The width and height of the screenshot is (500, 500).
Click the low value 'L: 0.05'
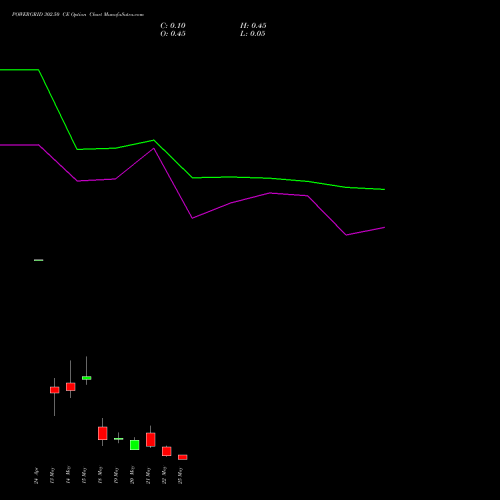[x=253, y=34]
